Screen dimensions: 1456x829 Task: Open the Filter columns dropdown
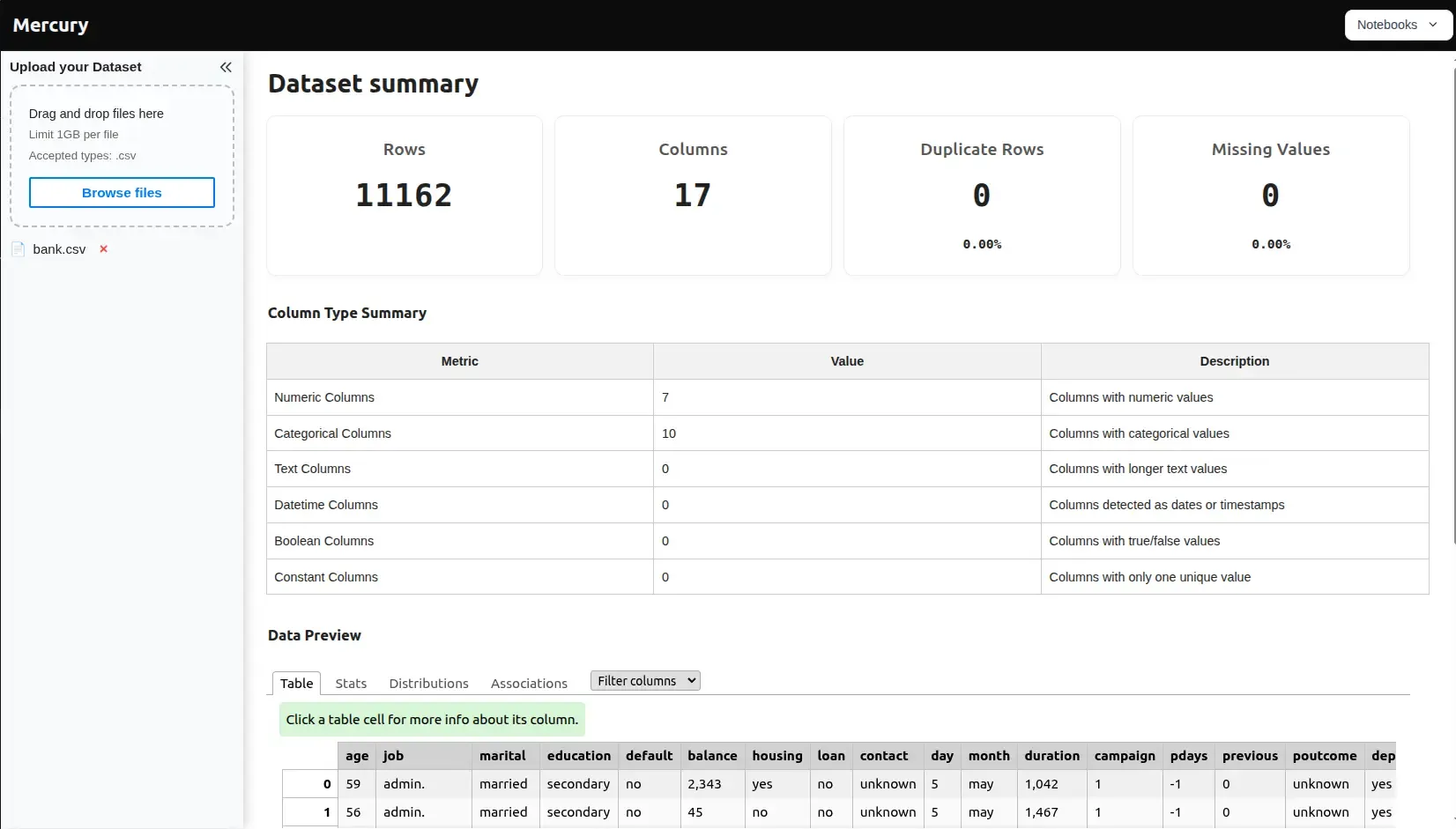pos(645,681)
